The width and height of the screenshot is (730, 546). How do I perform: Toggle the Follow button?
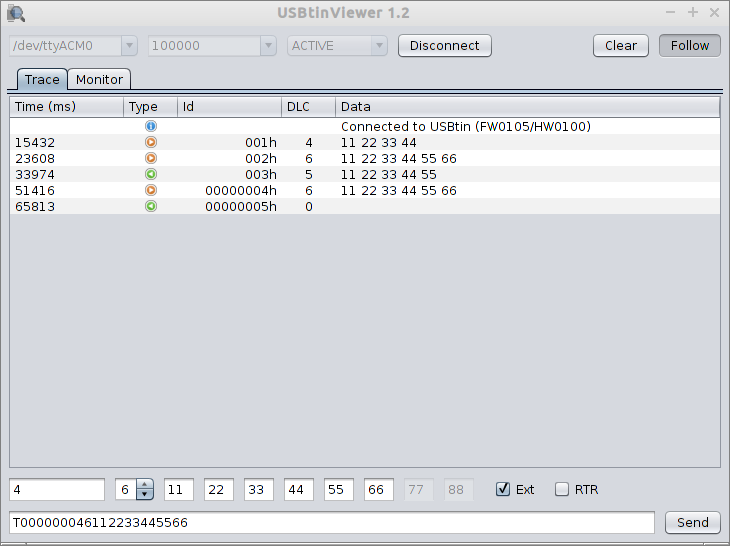tap(689, 46)
